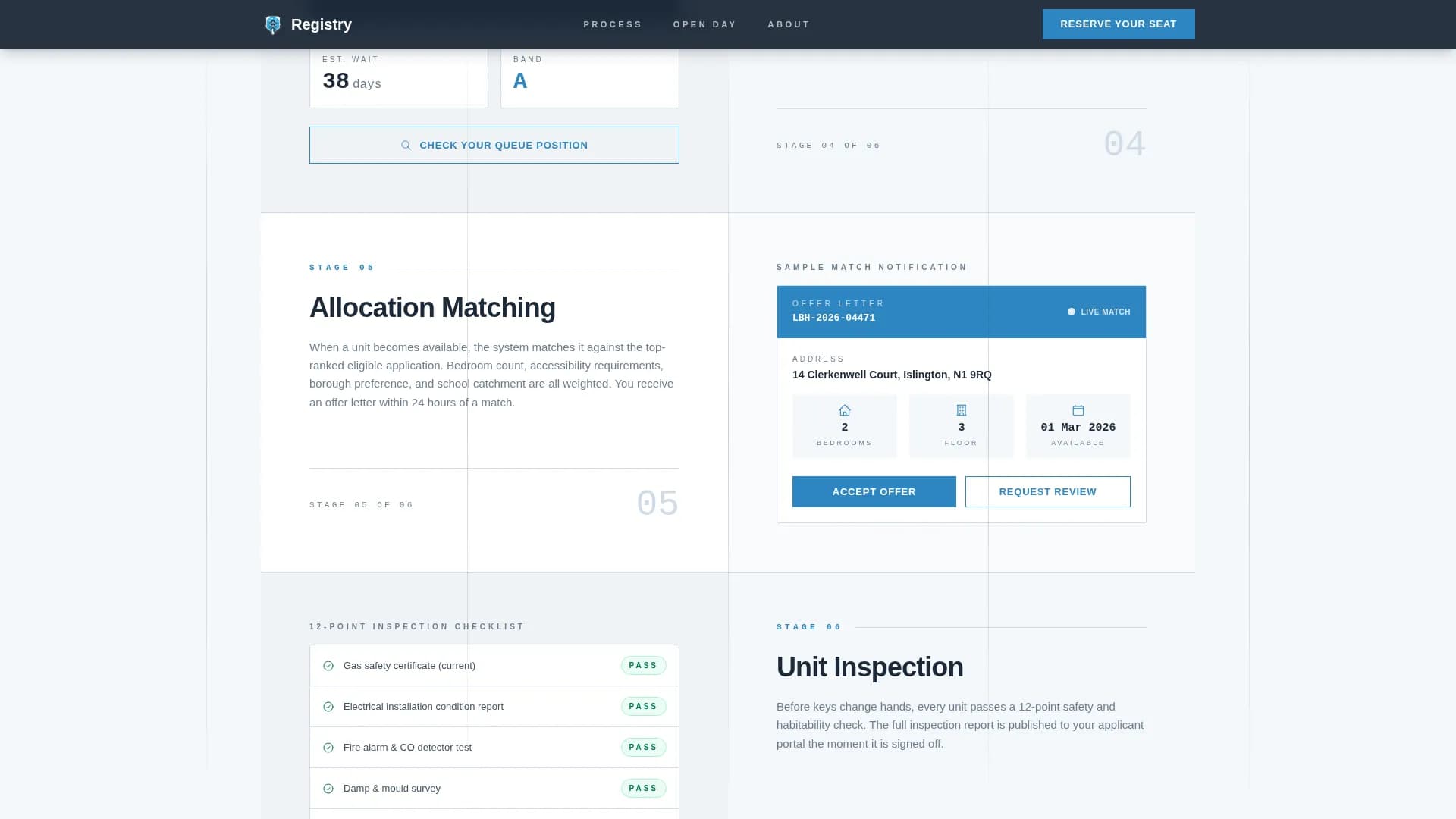Click the Unit Inspection heading
This screenshot has width=1456, height=819.
870,667
